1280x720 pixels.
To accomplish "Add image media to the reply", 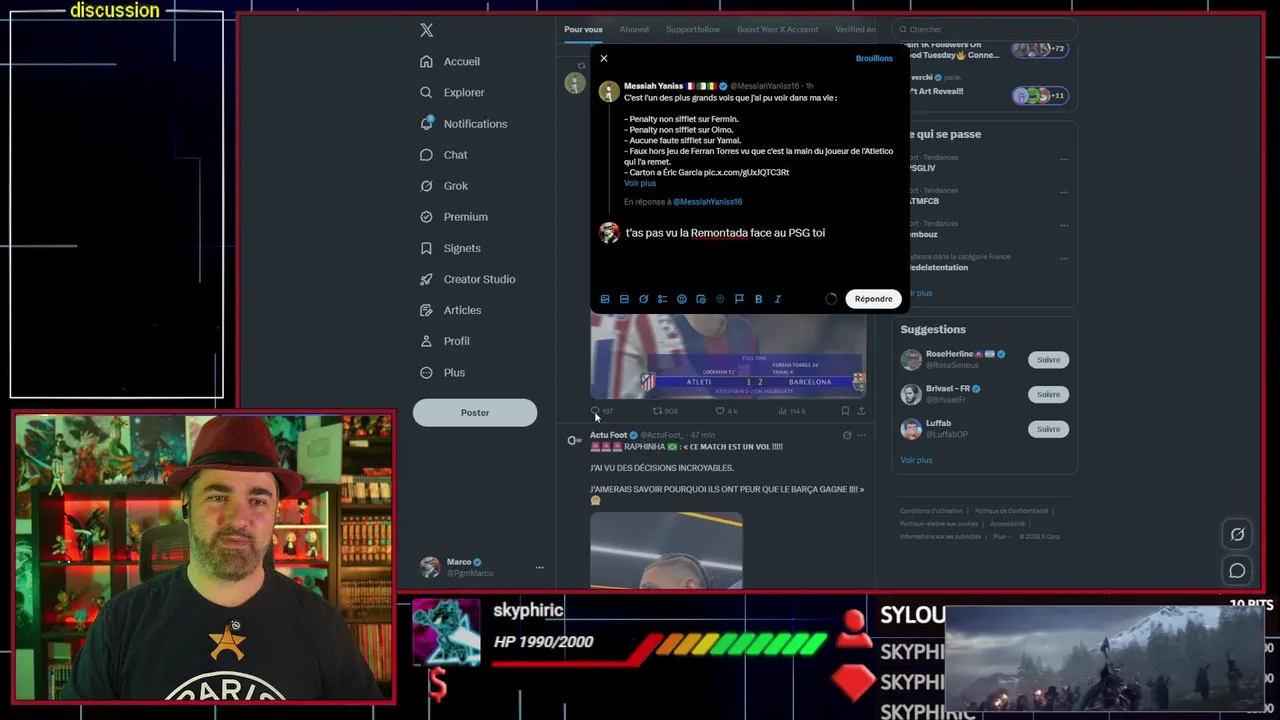I will click(x=605, y=299).
